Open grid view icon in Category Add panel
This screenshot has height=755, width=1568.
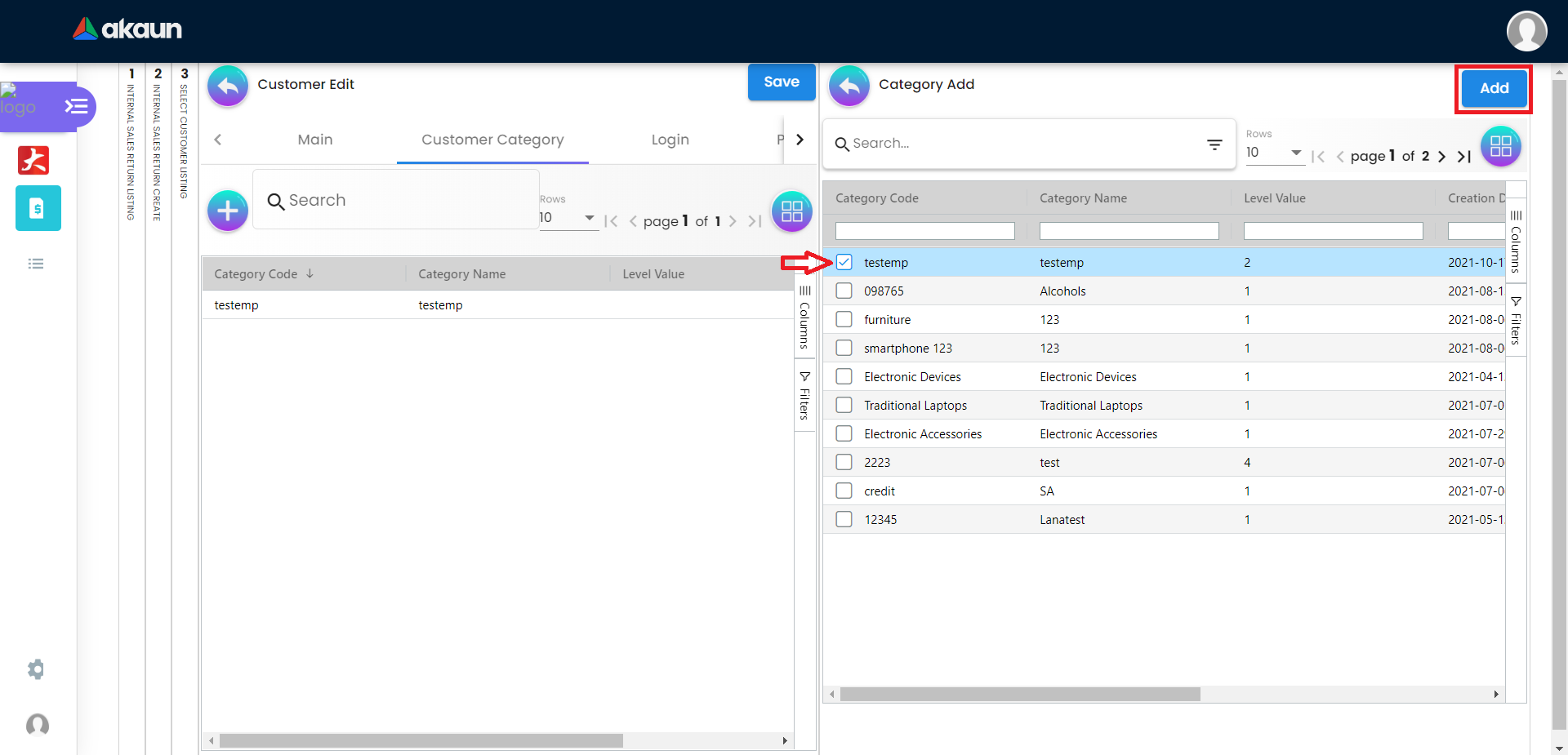click(x=1500, y=147)
